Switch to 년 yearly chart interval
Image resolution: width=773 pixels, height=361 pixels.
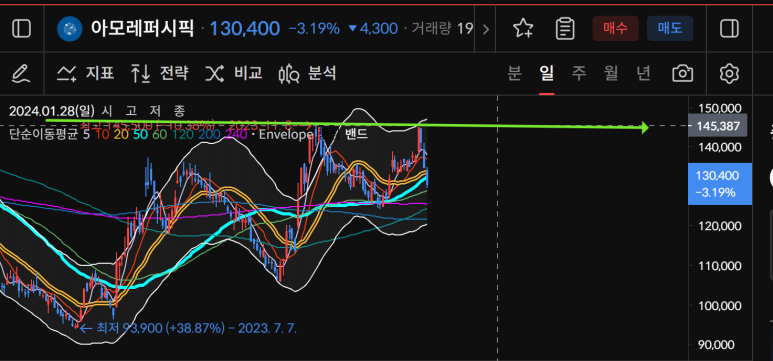(x=643, y=73)
